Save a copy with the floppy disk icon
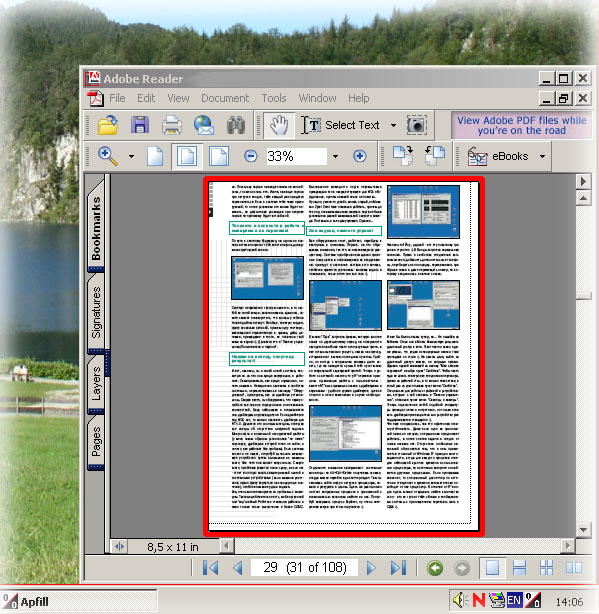The image size is (599, 614). tap(140, 125)
